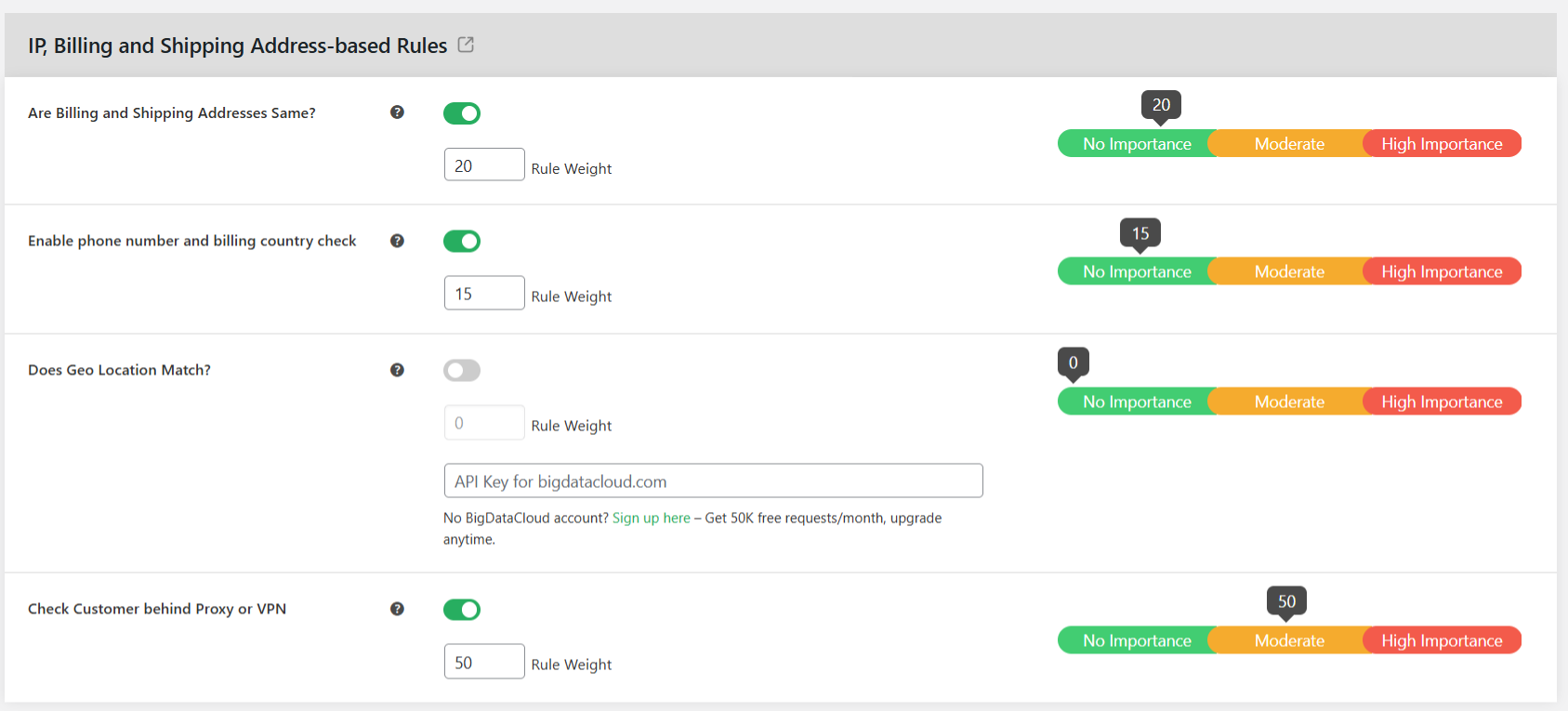Click the API Key field for bigdatacloud.com
This screenshot has width=1568, height=711.
click(713, 481)
